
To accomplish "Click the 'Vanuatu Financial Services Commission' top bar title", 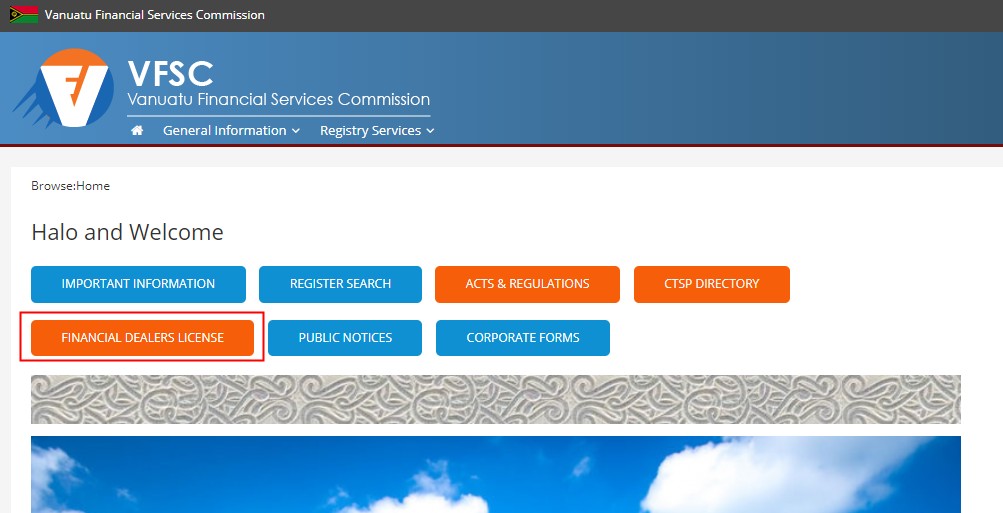I will [x=155, y=15].
